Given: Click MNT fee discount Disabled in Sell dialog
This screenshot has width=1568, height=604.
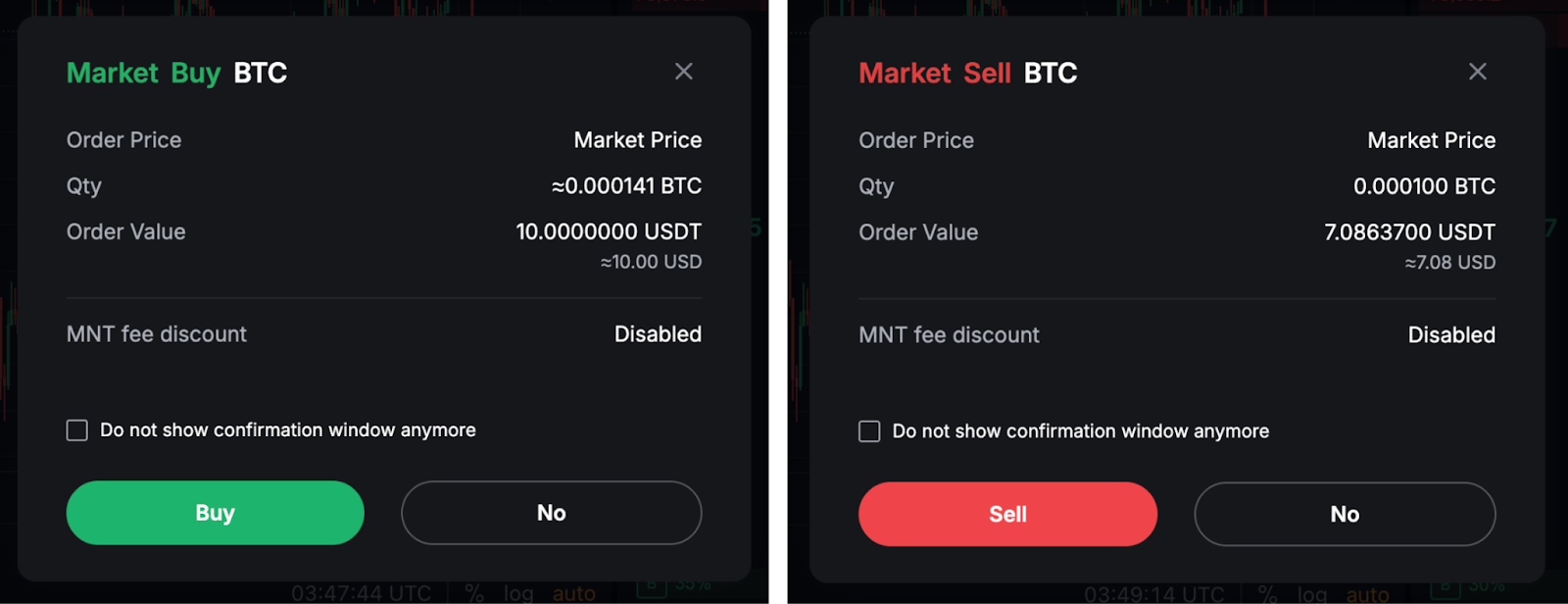Looking at the screenshot, I should pyautogui.click(x=1451, y=335).
